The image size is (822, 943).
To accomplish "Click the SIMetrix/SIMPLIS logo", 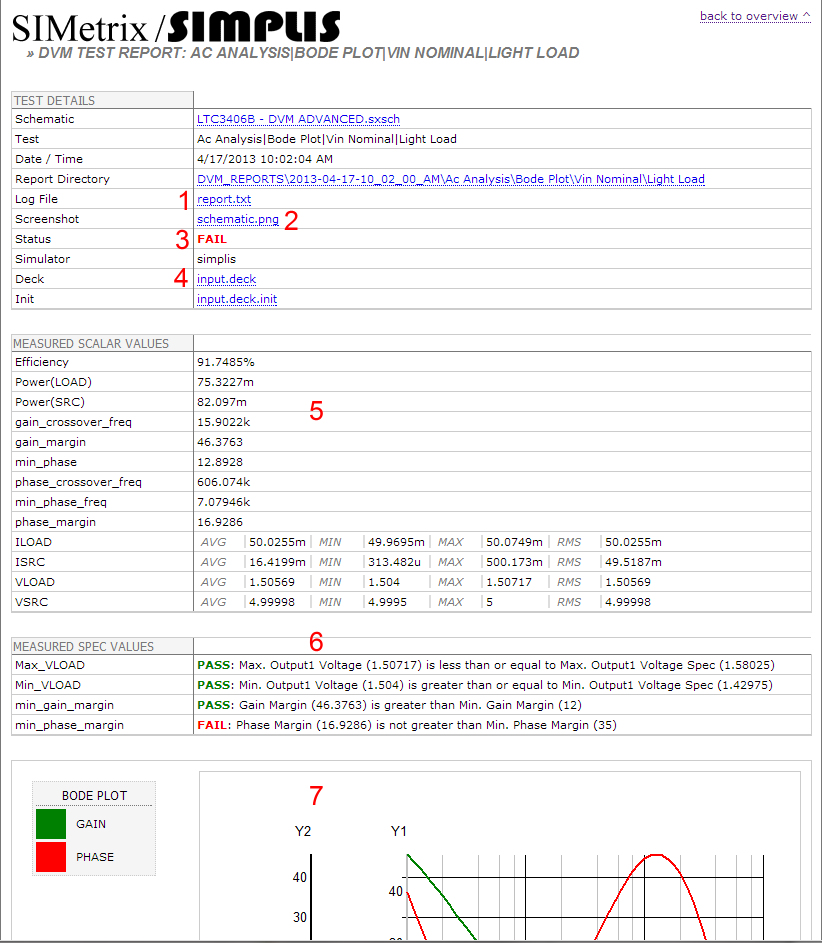I will (176, 26).
